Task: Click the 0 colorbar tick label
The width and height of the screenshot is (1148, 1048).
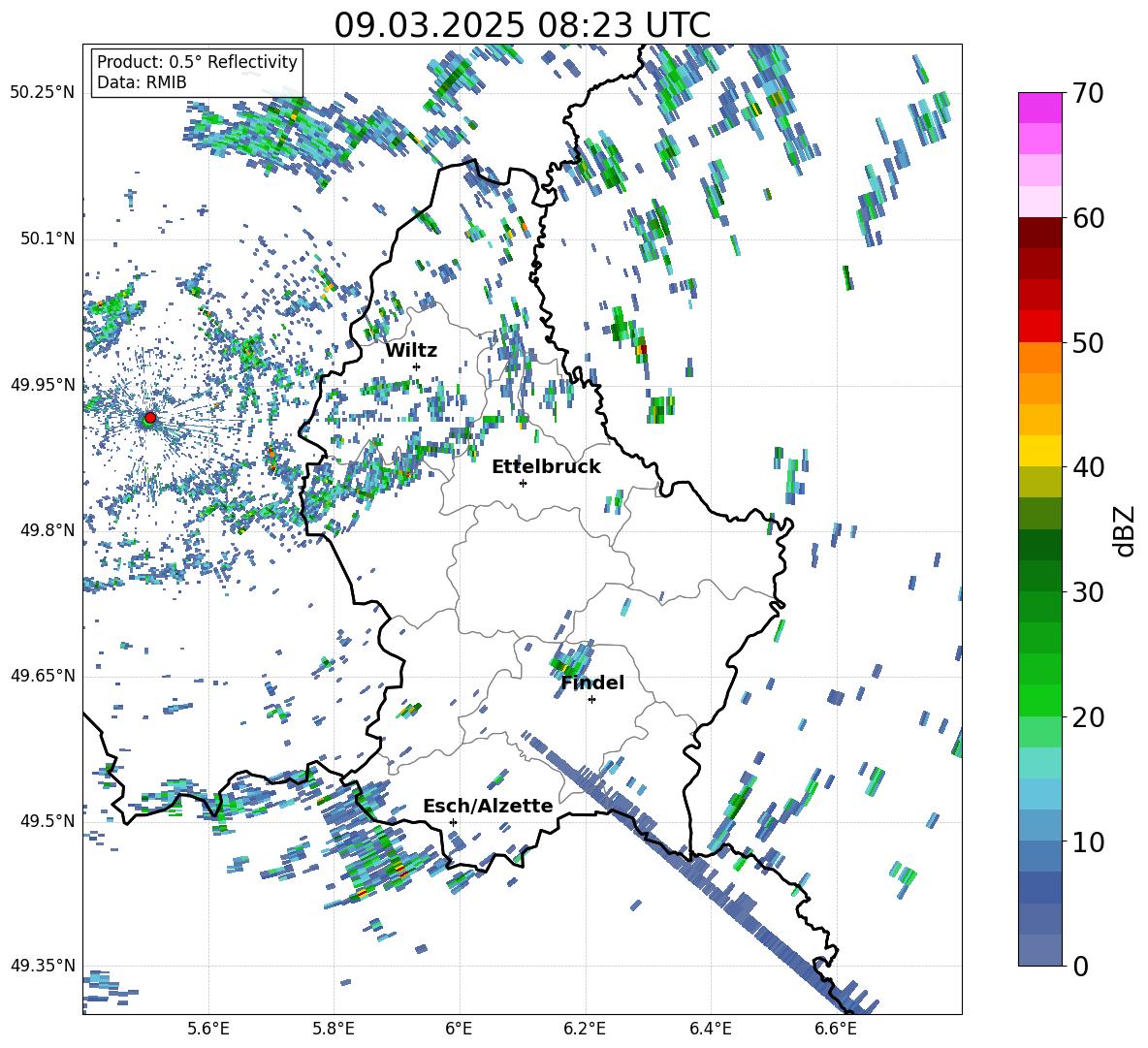Action: point(1081,966)
